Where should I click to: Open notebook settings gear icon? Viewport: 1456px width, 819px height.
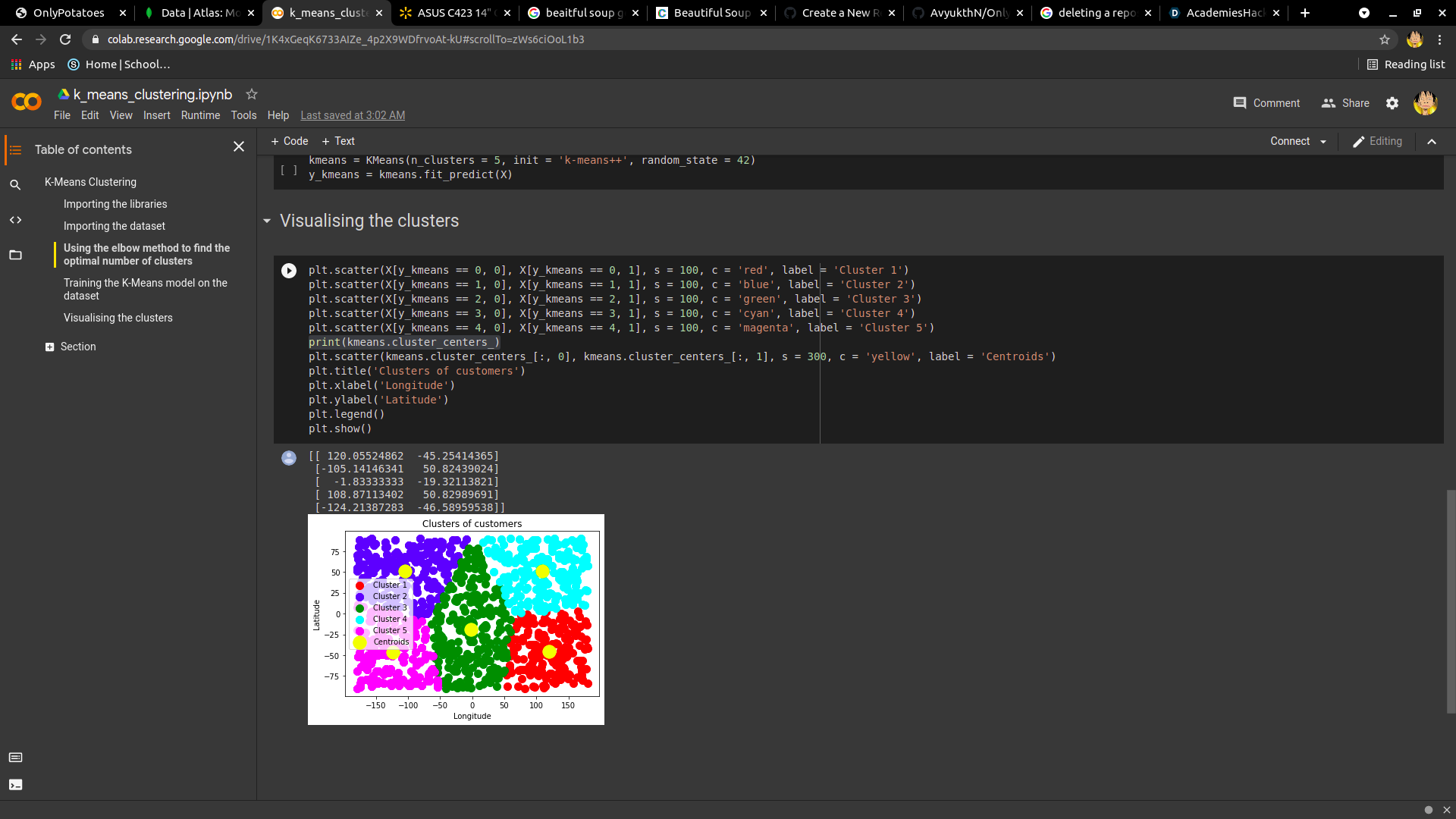click(1392, 103)
